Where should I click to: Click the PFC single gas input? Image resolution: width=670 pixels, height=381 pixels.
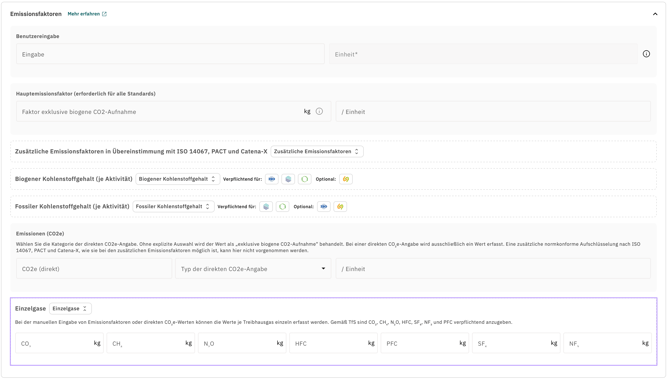pyautogui.click(x=425, y=343)
